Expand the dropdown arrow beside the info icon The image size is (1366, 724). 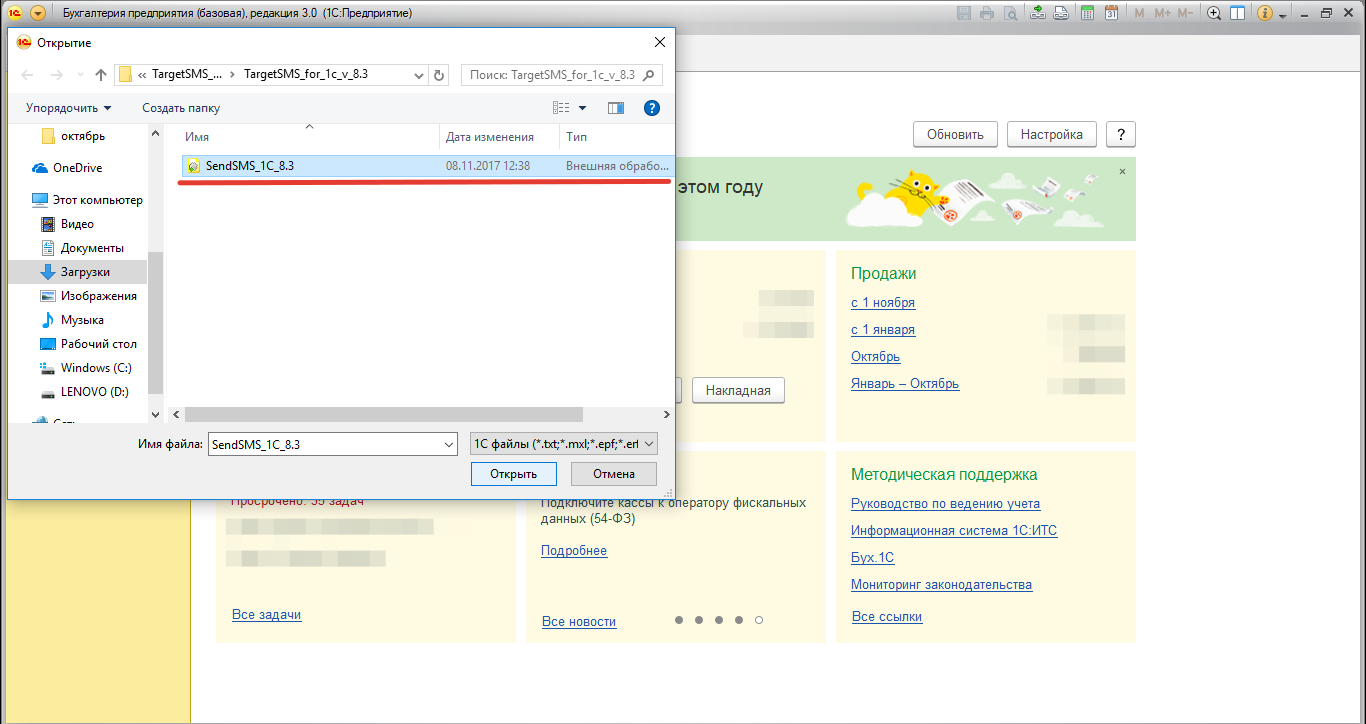tap(1282, 14)
